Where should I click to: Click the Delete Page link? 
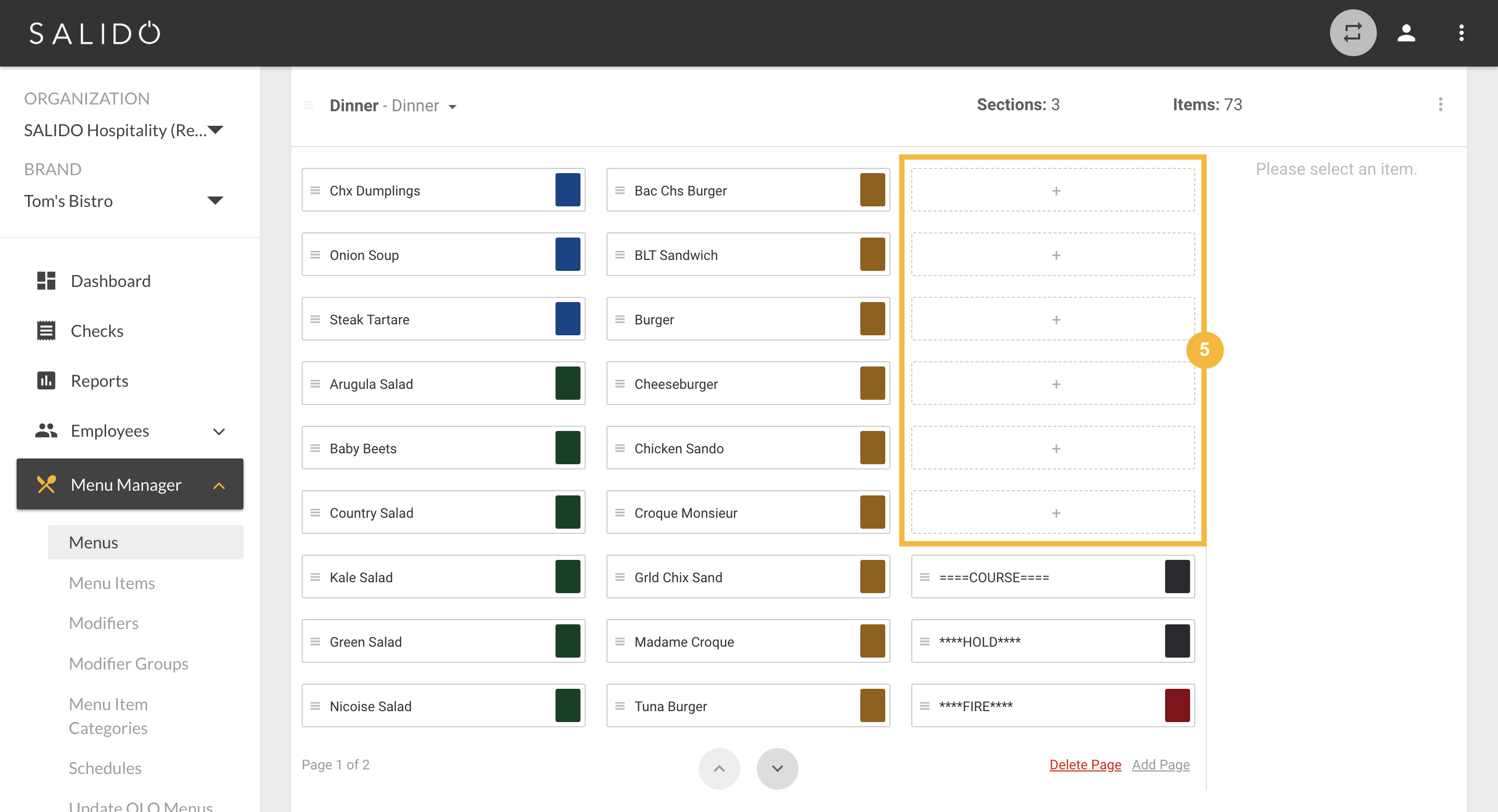coord(1084,764)
